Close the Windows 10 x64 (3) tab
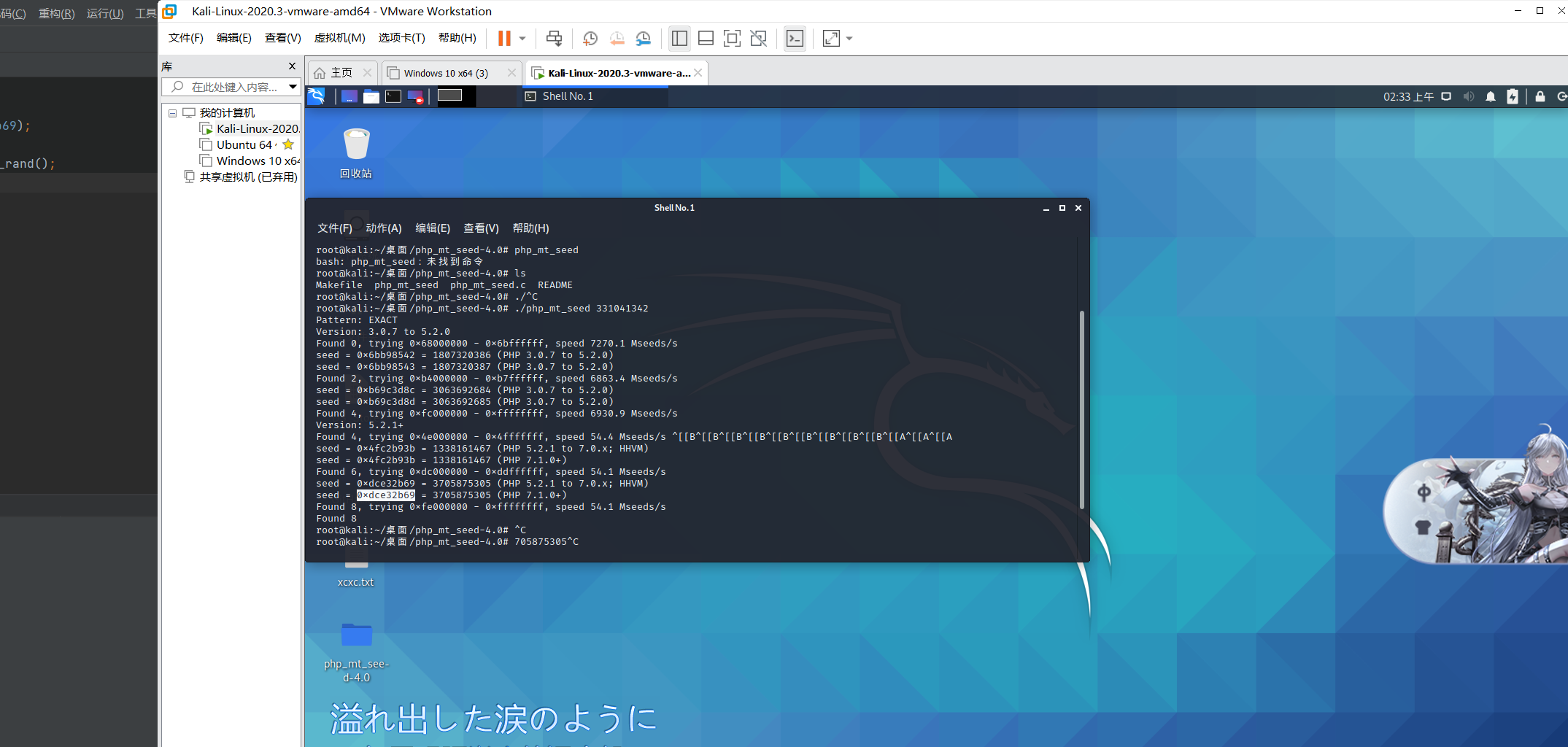 (x=511, y=73)
